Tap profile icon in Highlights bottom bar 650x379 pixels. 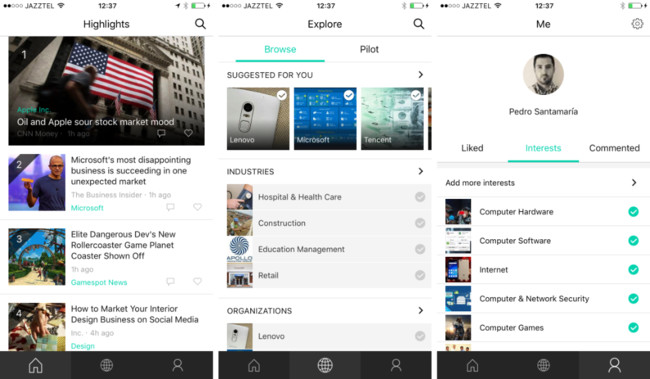pos(178,365)
